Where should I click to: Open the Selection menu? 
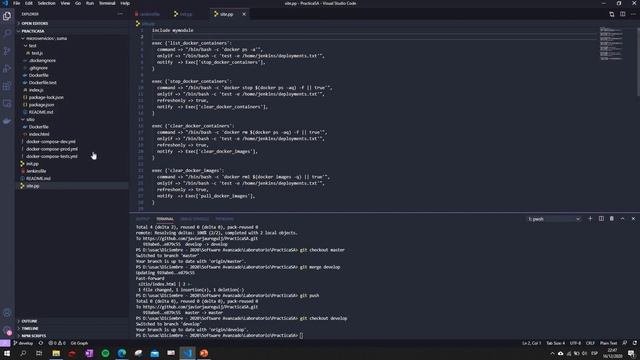pyautogui.click(x=47, y=3)
